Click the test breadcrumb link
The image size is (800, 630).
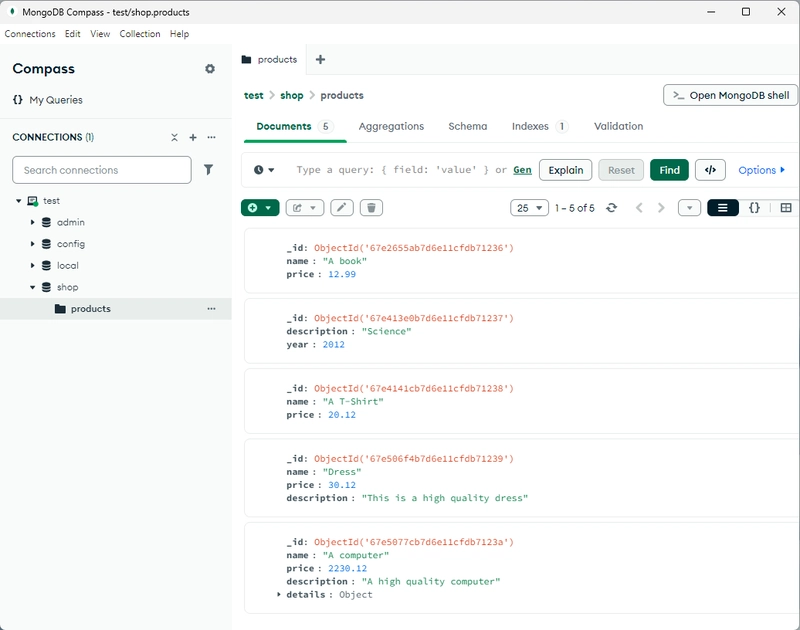[x=254, y=95]
